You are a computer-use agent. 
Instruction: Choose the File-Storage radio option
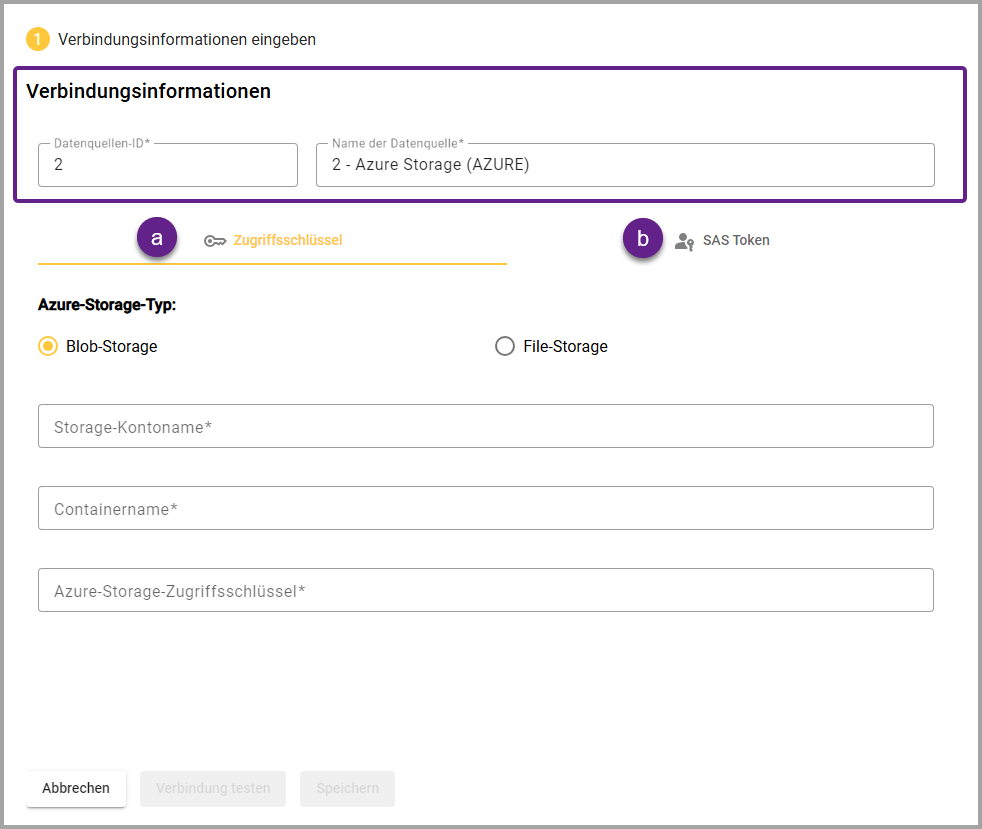(505, 347)
